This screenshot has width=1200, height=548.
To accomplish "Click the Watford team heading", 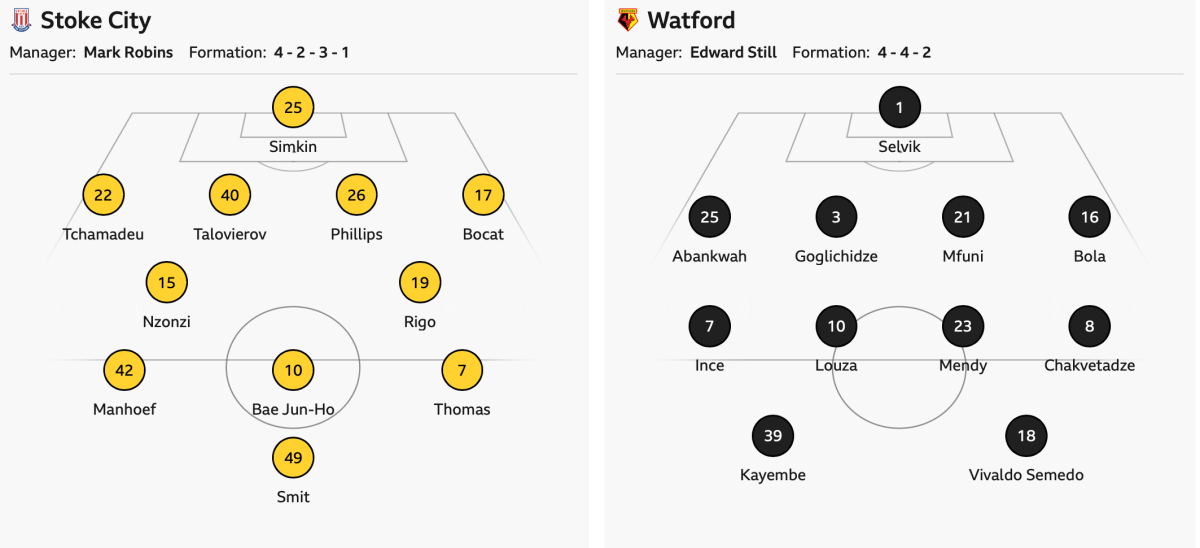I will (691, 20).
